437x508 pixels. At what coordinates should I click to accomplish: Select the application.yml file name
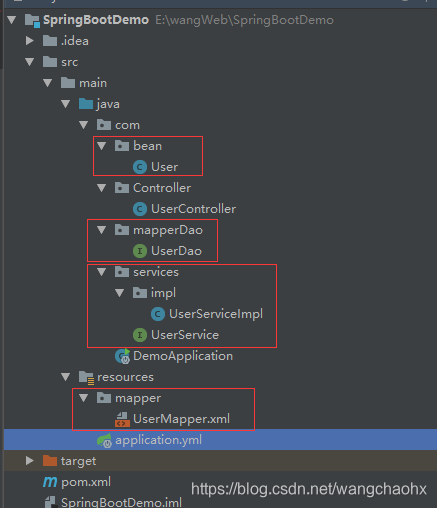[159, 441]
